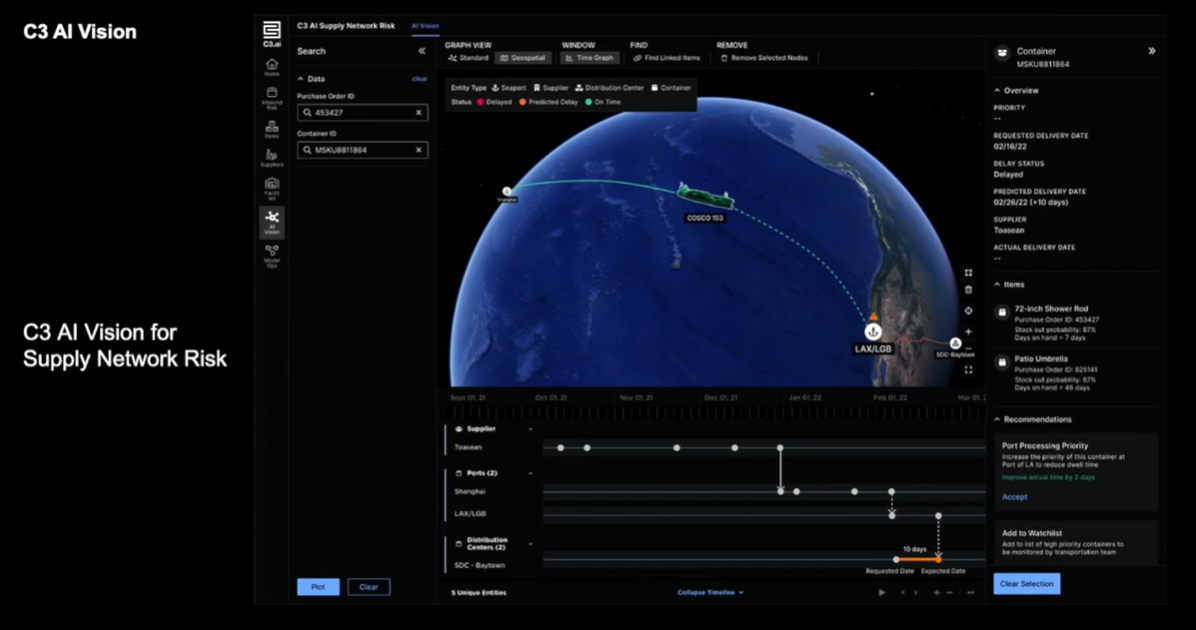Open the Collapse Timeline dropdown

710,593
